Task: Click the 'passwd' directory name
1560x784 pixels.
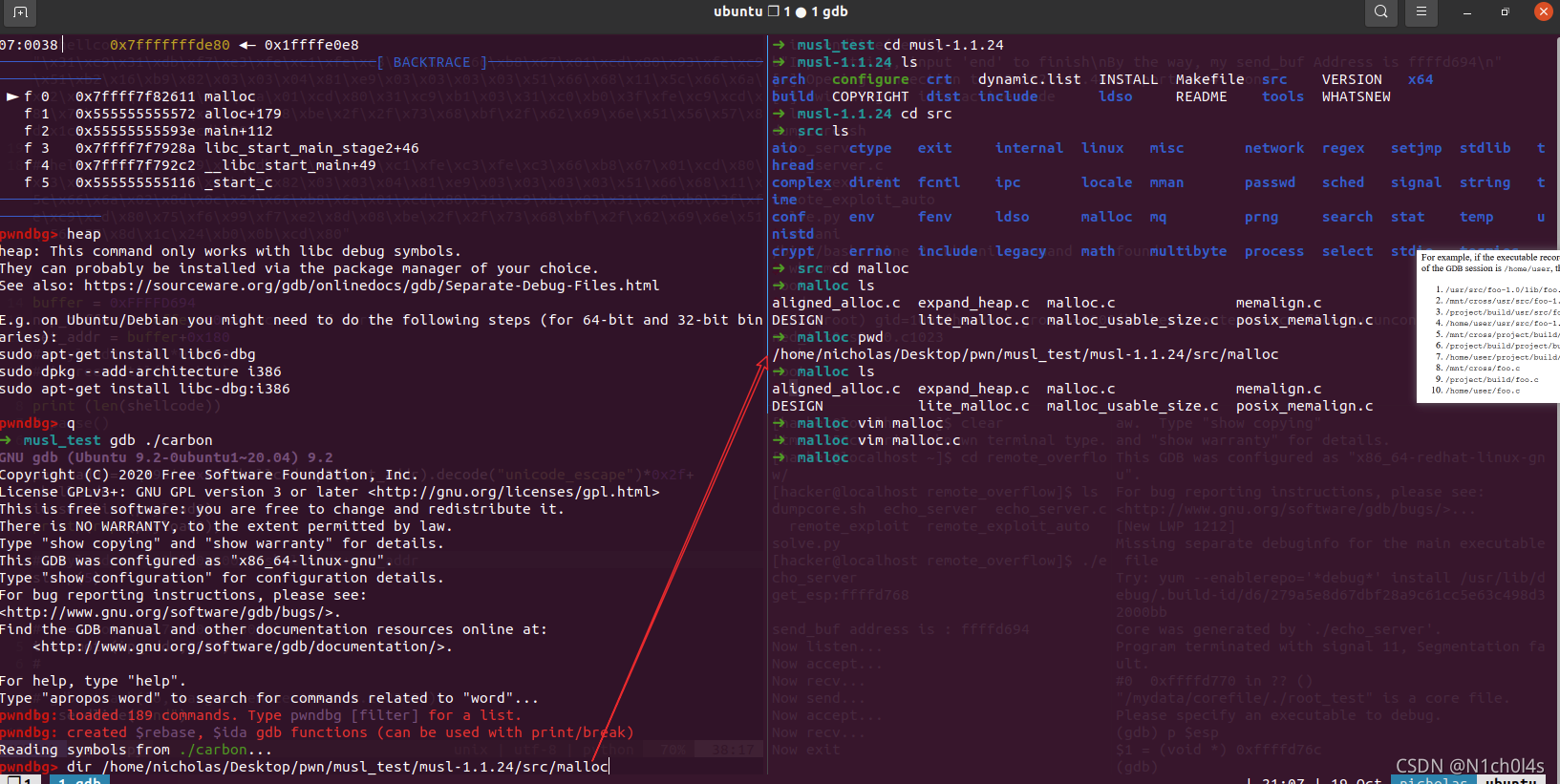Action: pos(1270,182)
